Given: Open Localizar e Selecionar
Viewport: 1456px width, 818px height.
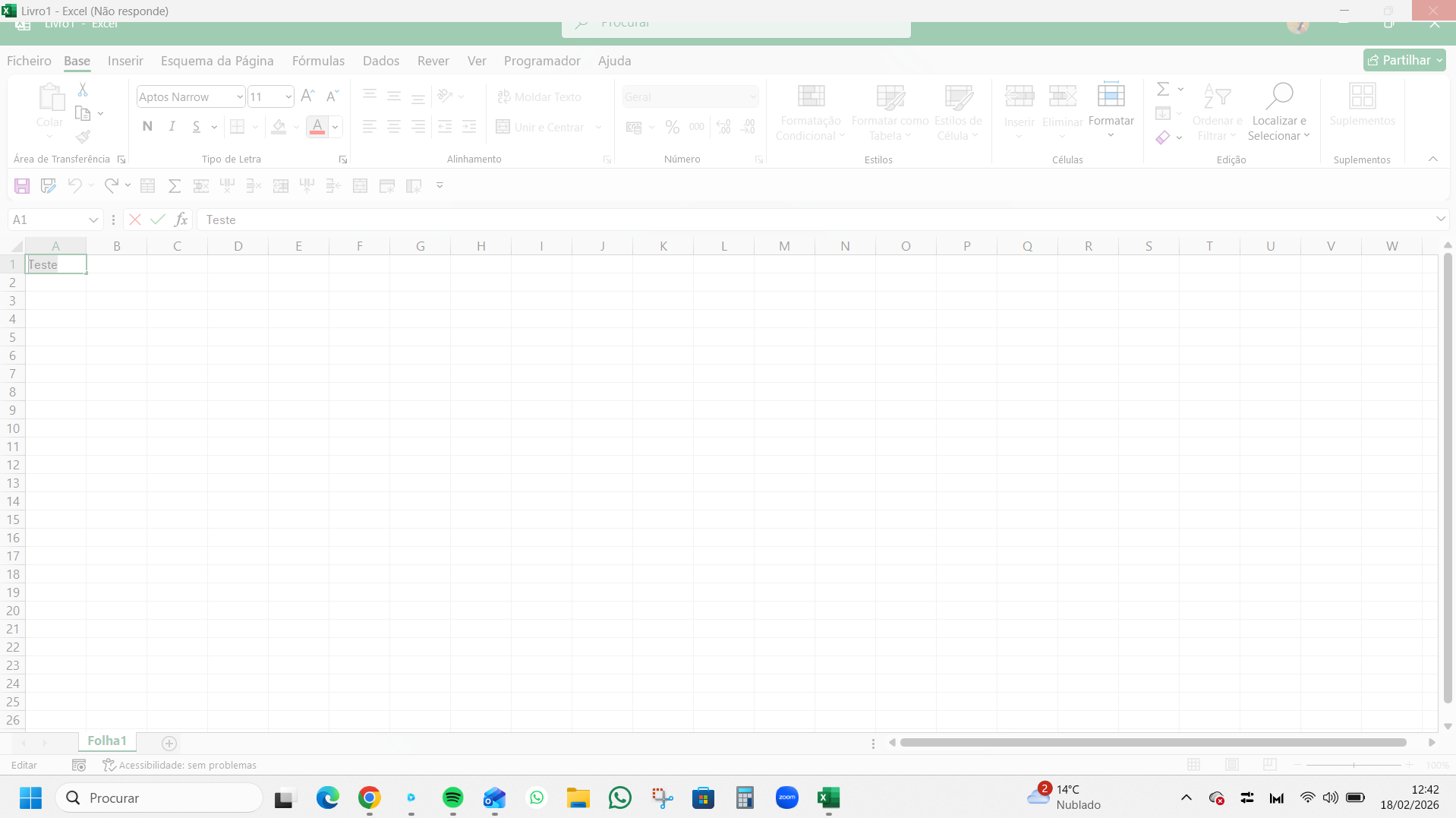Looking at the screenshot, I should (1279, 112).
